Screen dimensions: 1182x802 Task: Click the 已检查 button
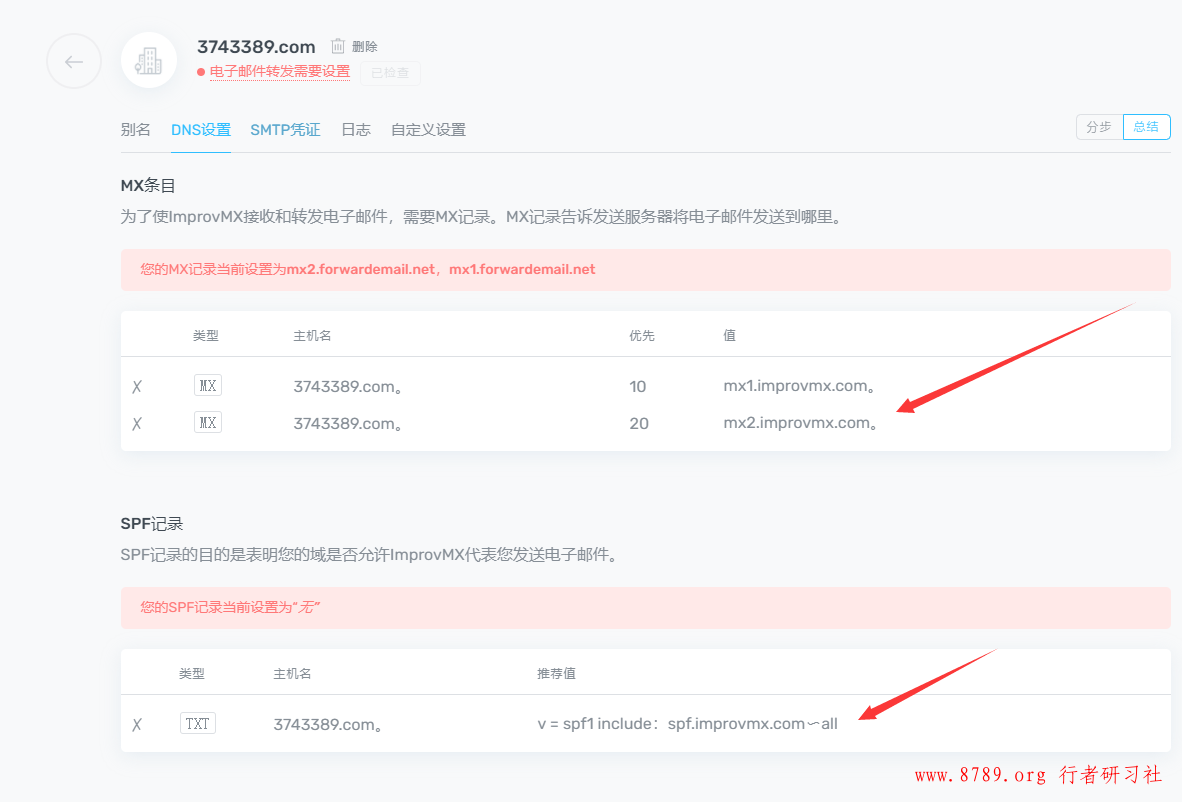[x=390, y=73]
